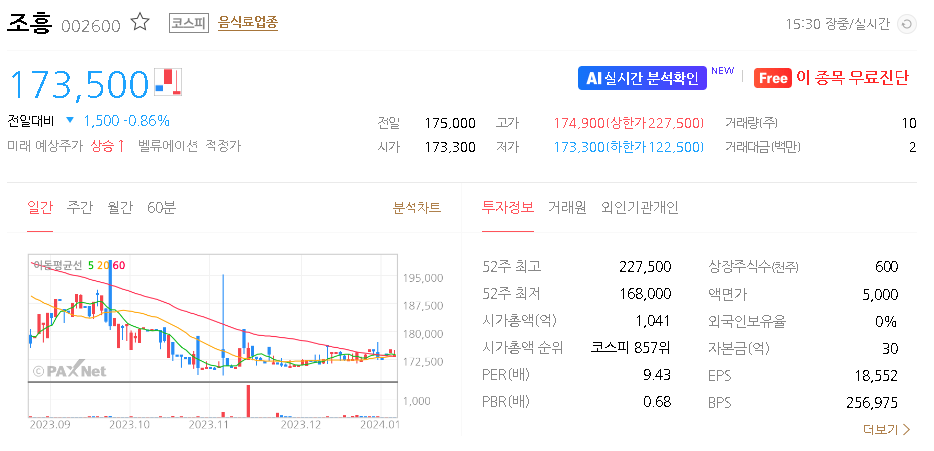The height and width of the screenshot is (451, 934).
Task: Switch to the 월간 chart tab
Action: click(x=120, y=208)
